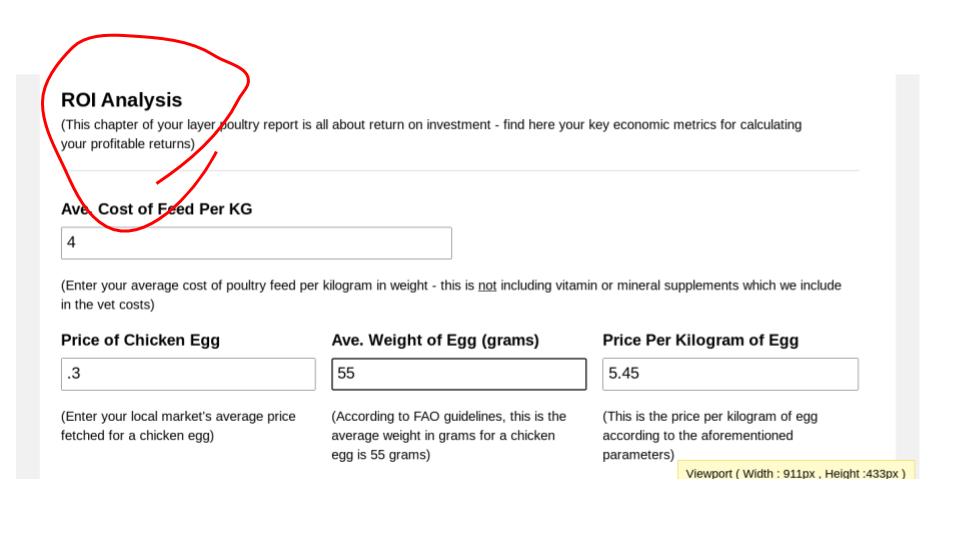Click the Price Per Kilogram of Egg label
Image resolution: width=960 pixels, height=540 pixels.
pyautogui.click(x=700, y=340)
